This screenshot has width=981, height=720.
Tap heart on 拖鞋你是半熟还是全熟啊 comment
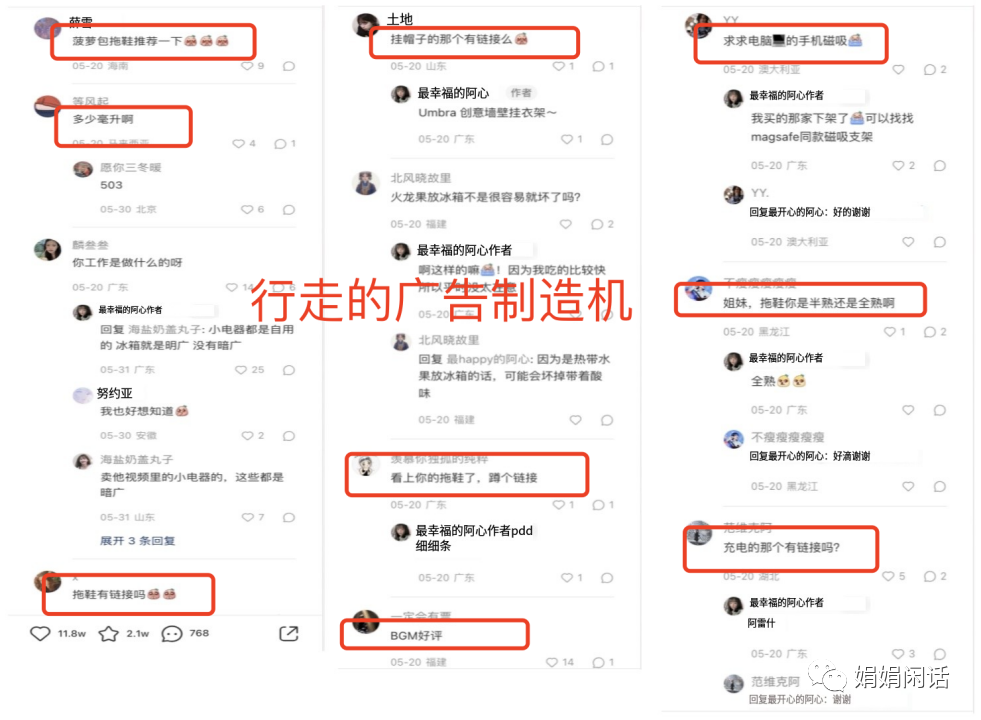tap(890, 332)
